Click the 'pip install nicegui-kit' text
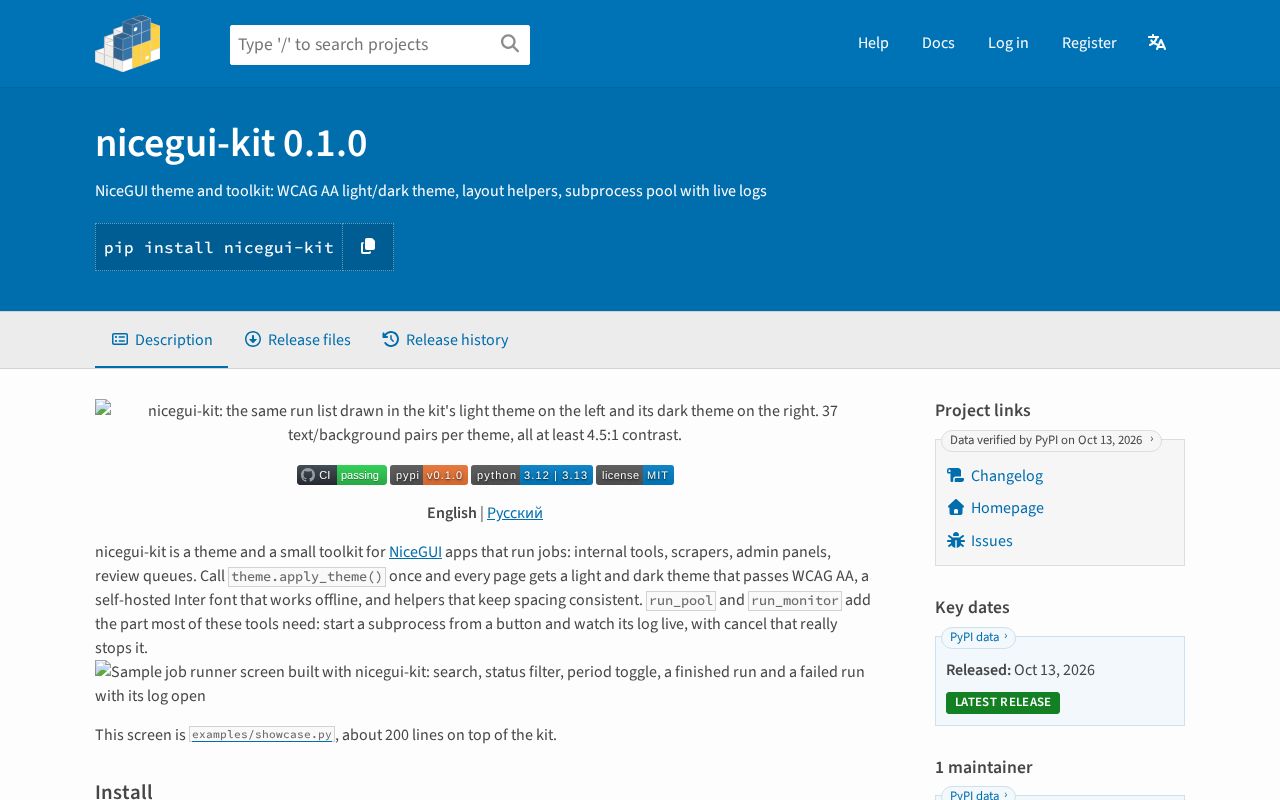The image size is (1280, 800). point(219,247)
